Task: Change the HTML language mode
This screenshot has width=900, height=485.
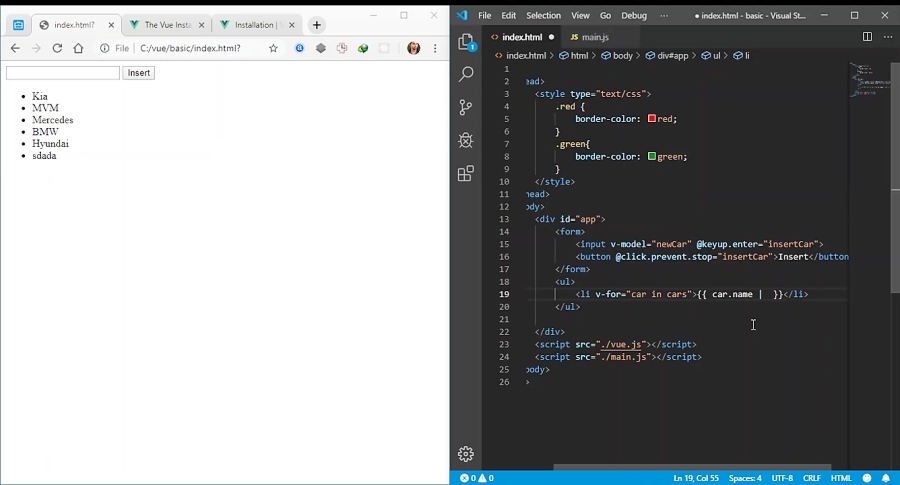Action: [841, 478]
